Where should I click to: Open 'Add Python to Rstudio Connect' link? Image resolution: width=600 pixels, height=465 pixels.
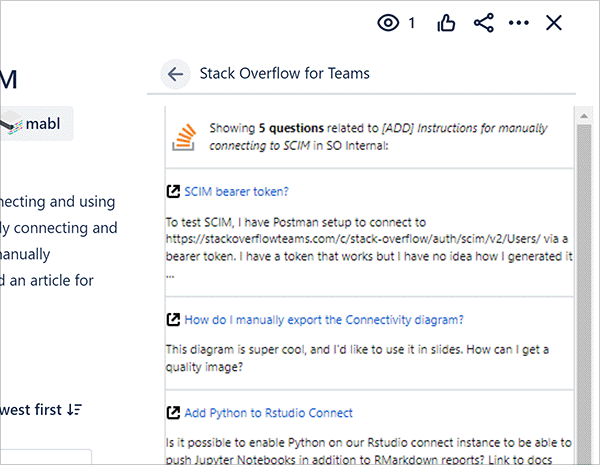(268, 413)
